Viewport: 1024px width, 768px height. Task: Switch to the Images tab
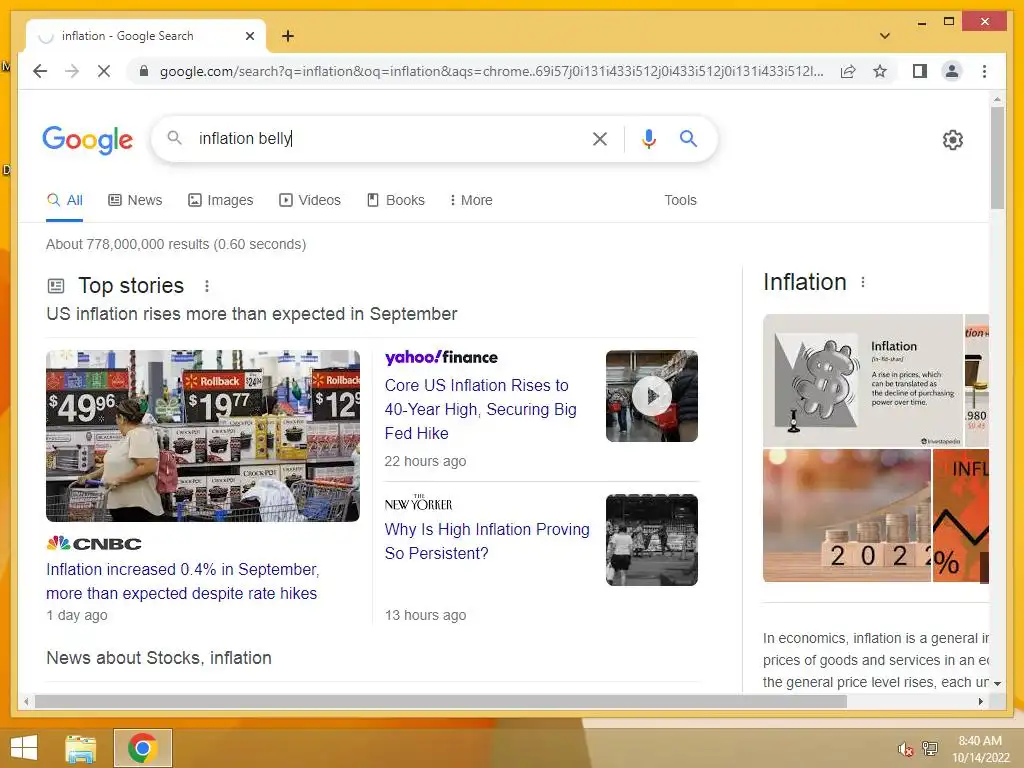[x=221, y=200]
